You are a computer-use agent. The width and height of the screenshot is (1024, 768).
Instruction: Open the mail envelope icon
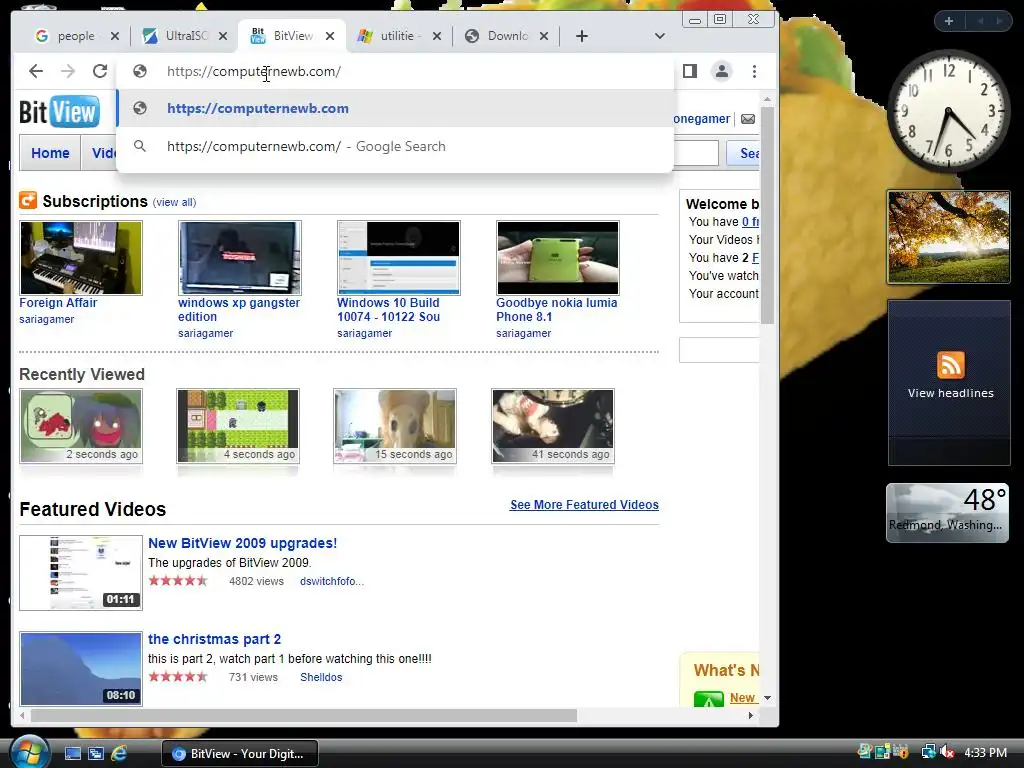[748, 119]
